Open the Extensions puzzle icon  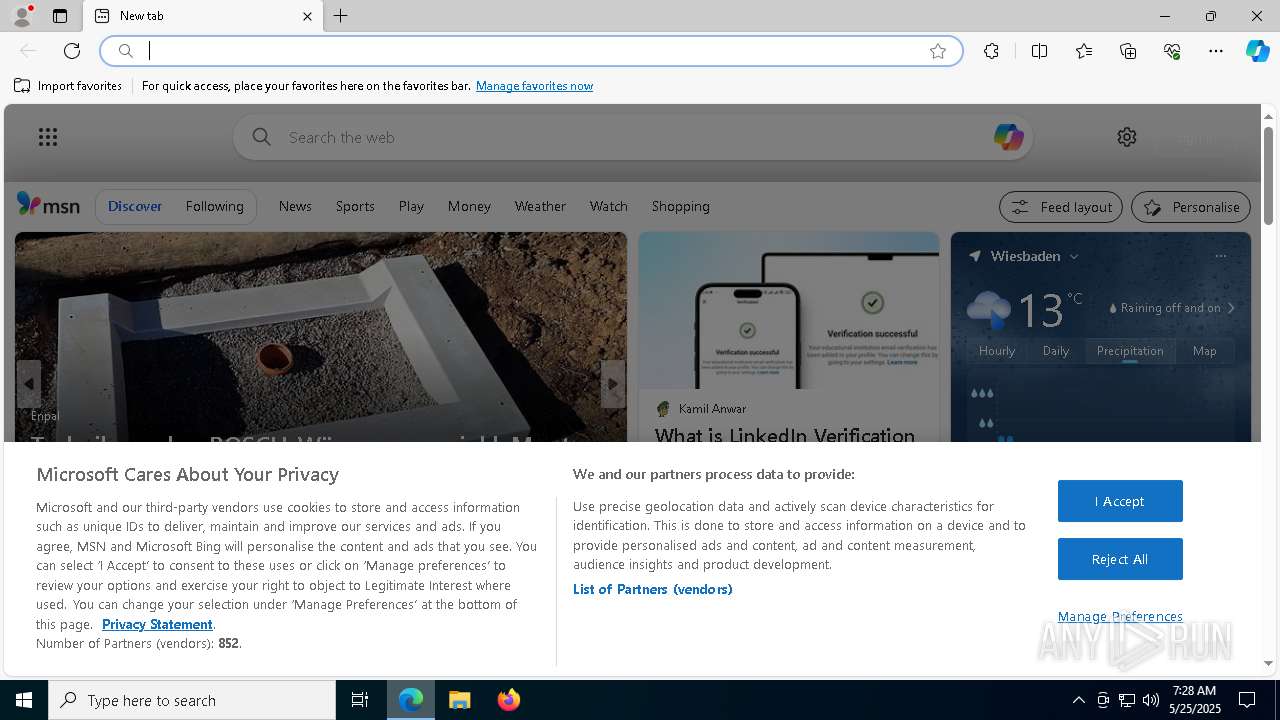point(991,51)
